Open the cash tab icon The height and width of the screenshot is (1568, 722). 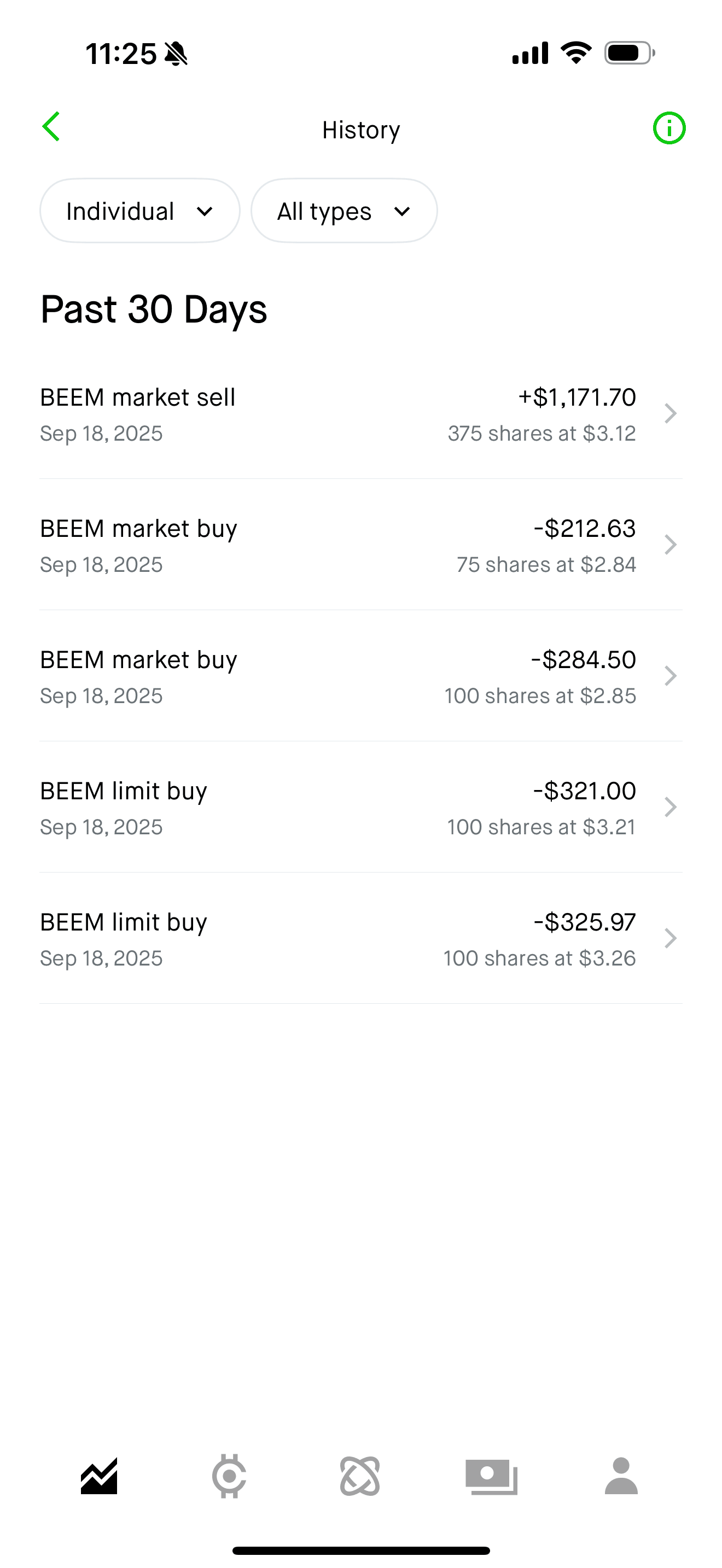pyautogui.click(x=491, y=1476)
